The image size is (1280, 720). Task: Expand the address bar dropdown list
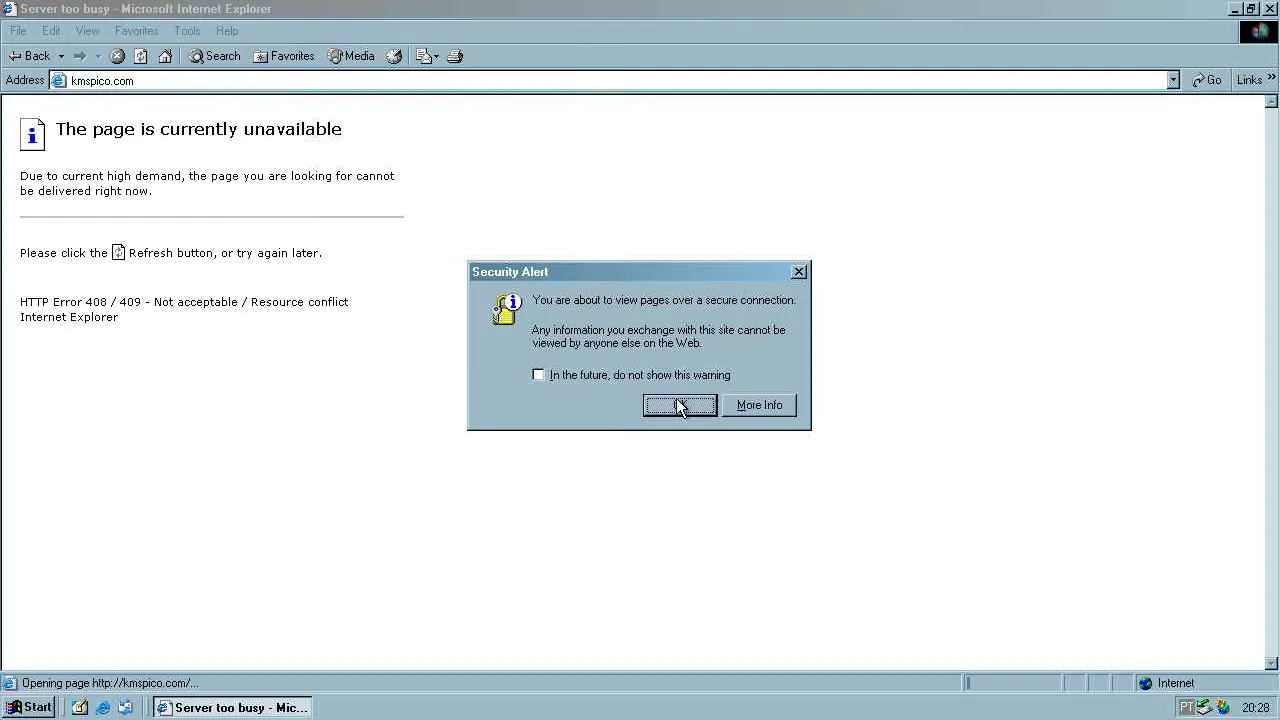[x=1173, y=80]
